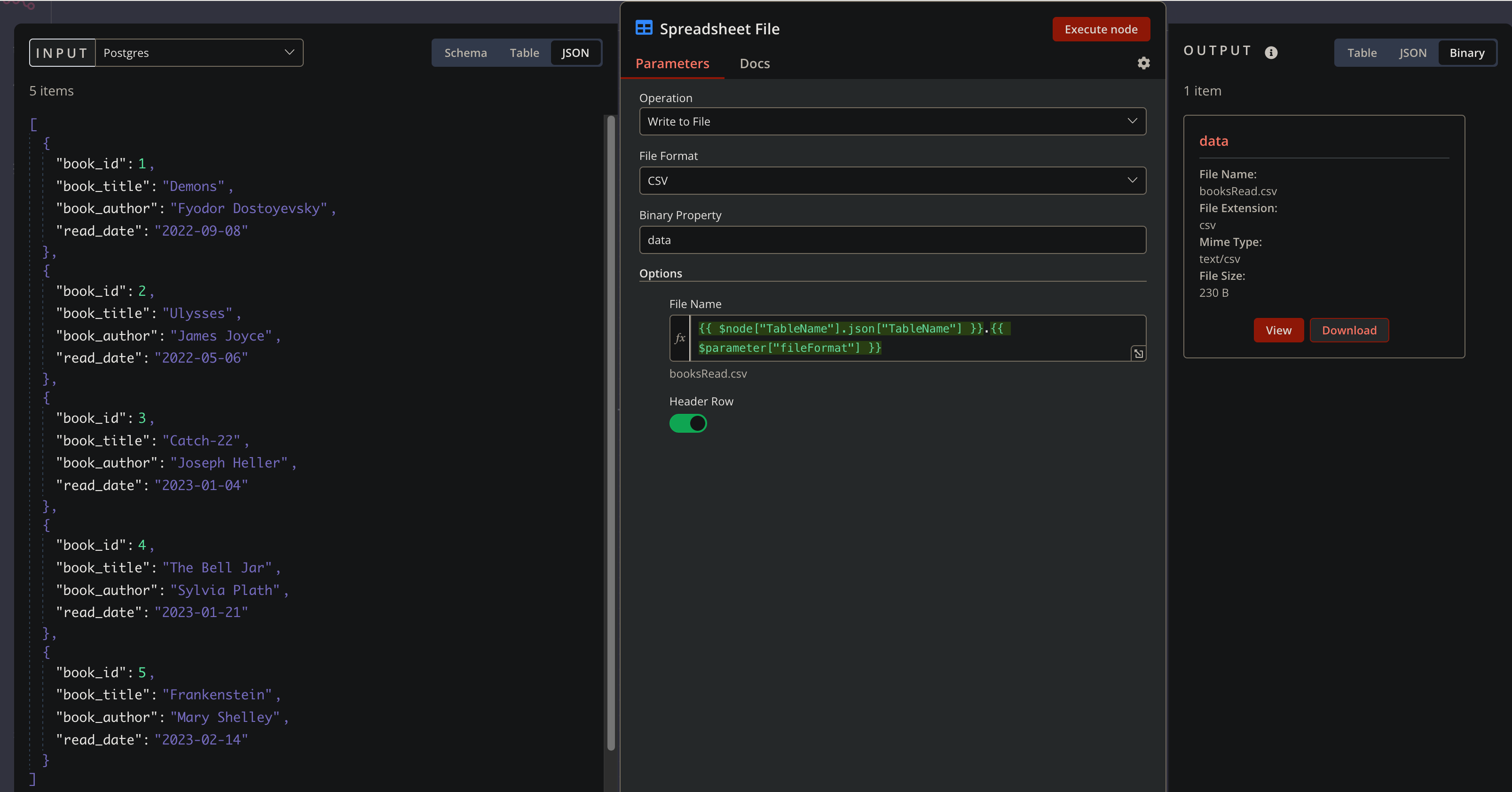1512x792 pixels.
Task: Open the Docs tab
Action: 754,63
